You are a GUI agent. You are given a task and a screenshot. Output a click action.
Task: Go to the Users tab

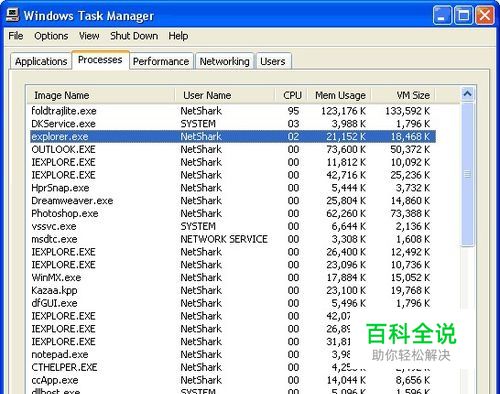pos(273,61)
